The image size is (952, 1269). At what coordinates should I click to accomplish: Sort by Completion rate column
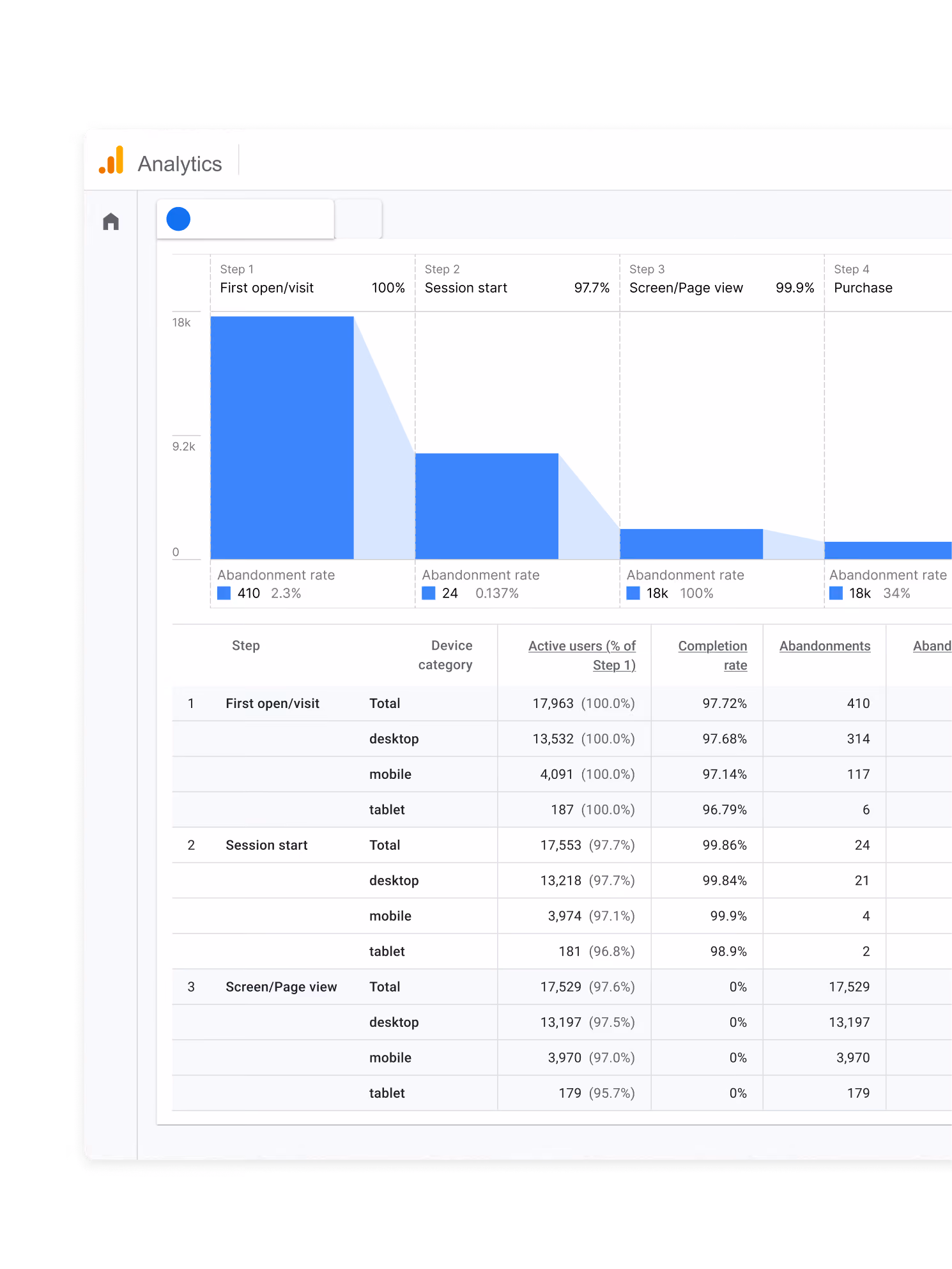click(712, 656)
